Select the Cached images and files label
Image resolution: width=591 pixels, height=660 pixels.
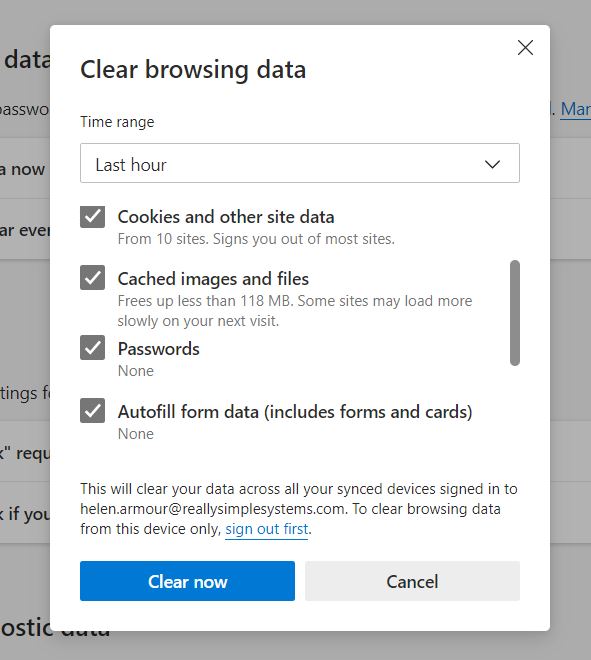pos(213,279)
